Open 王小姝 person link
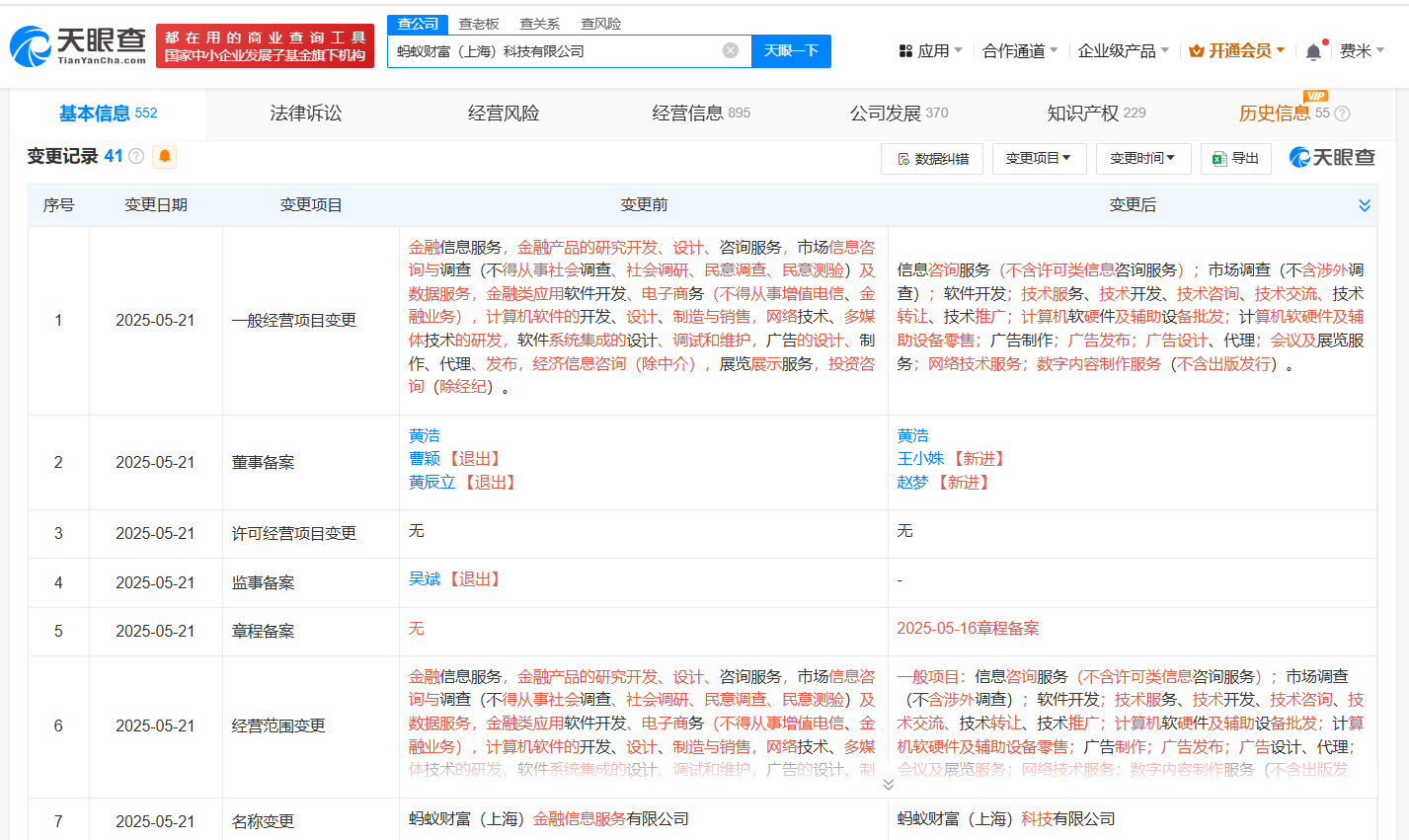This screenshot has height=840, width=1409. [920, 459]
